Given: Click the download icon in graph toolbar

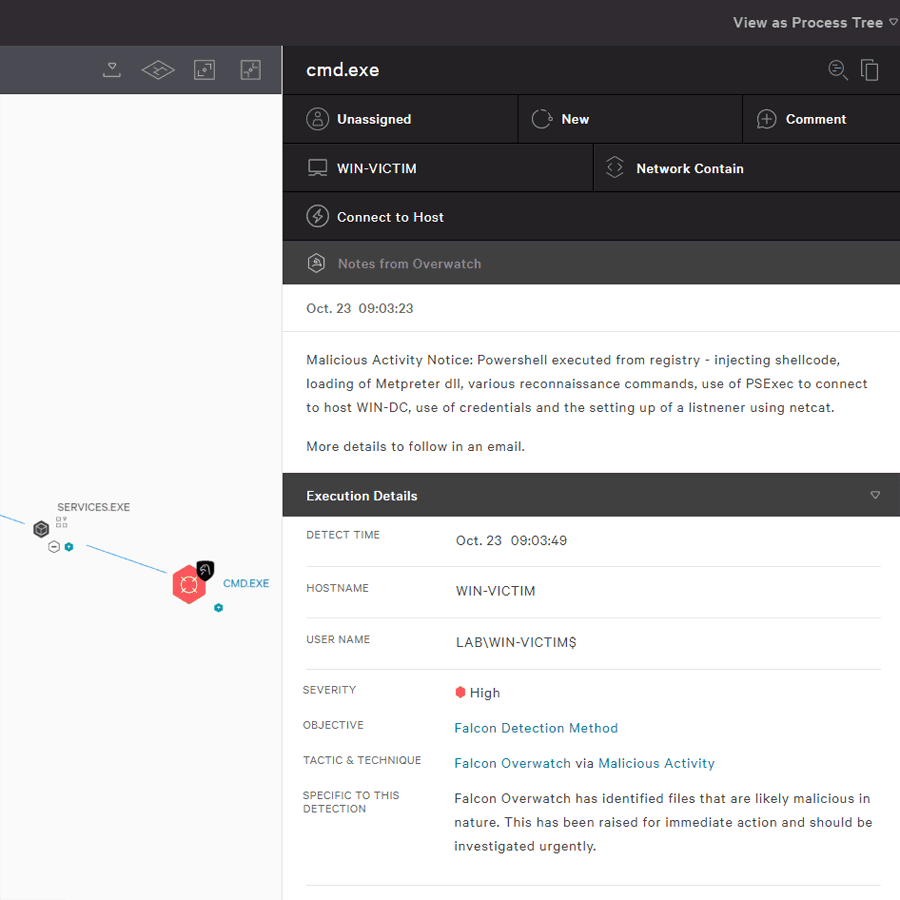Looking at the screenshot, I should pyautogui.click(x=112, y=70).
